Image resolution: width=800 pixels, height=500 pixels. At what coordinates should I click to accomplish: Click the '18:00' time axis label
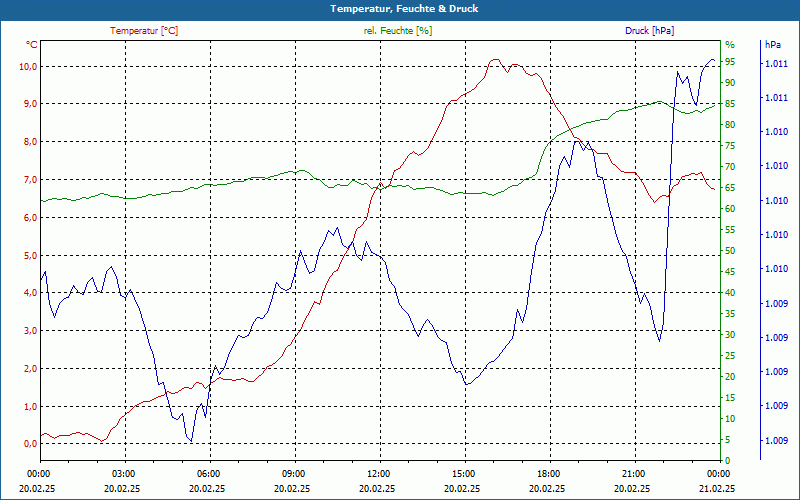[548, 473]
